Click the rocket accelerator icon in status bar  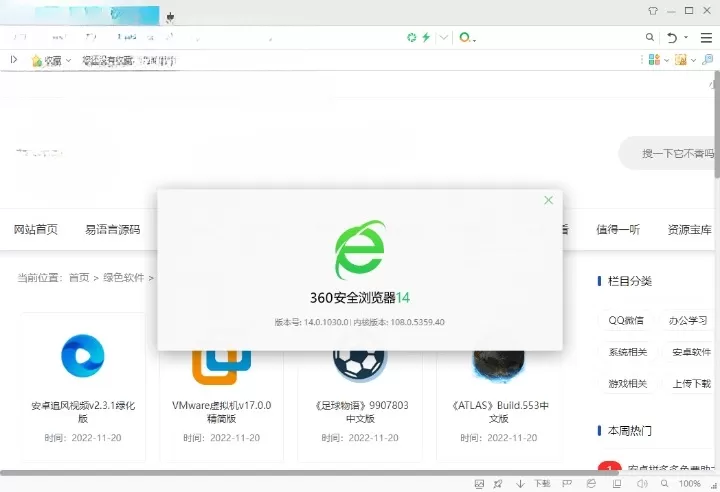tap(498, 484)
